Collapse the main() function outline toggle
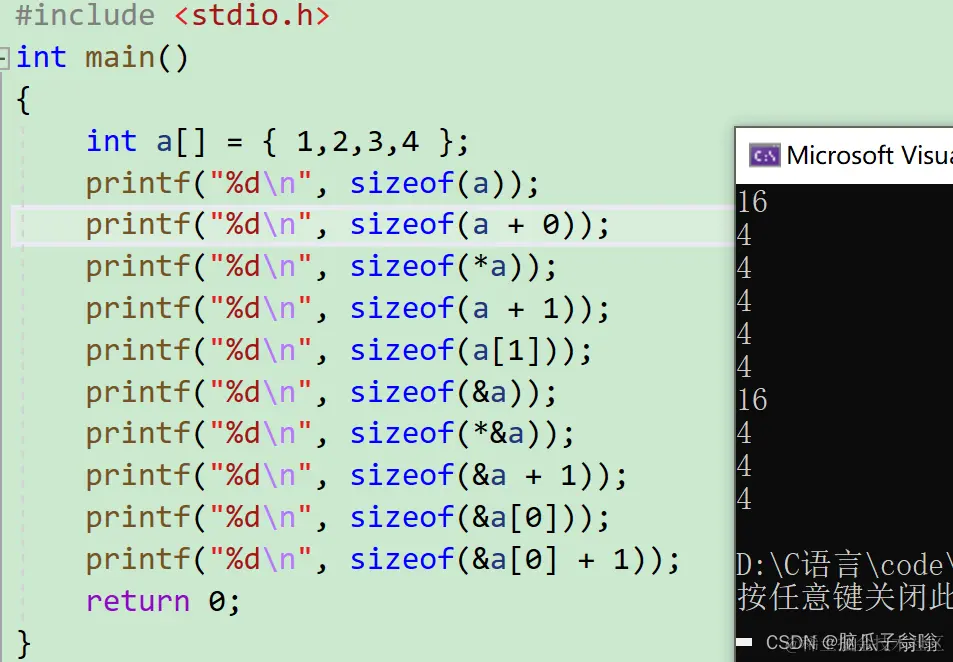This screenshot has width=953, height=662. (x=4, y=58)
